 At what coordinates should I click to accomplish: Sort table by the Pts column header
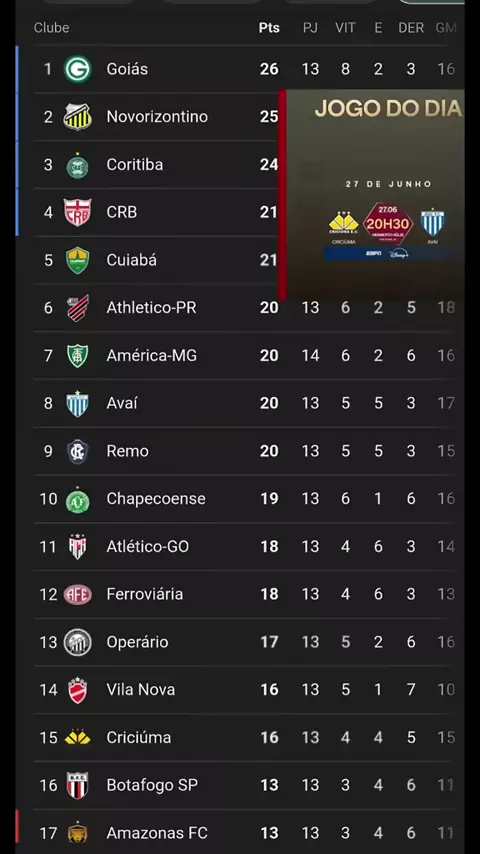(269, 28)
